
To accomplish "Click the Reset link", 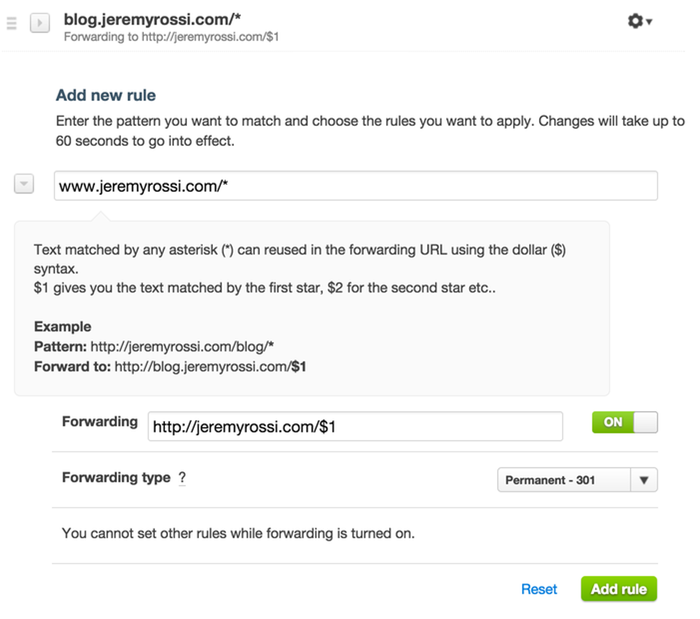I will pyautogui.click(x=539, y=589).
